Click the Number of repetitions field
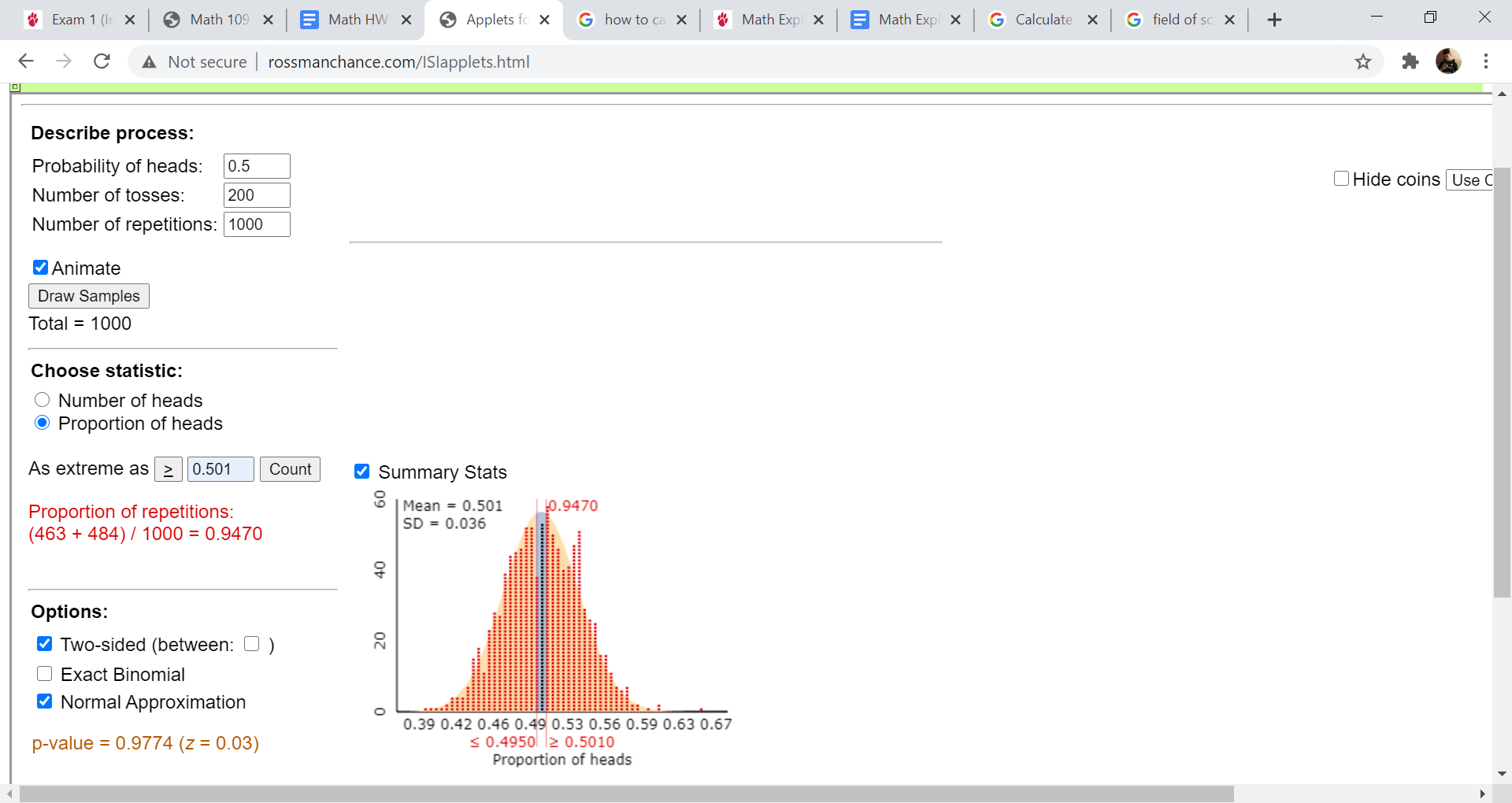The width and height of the screenshot is (1512, 803). click(x=258, y=224)
